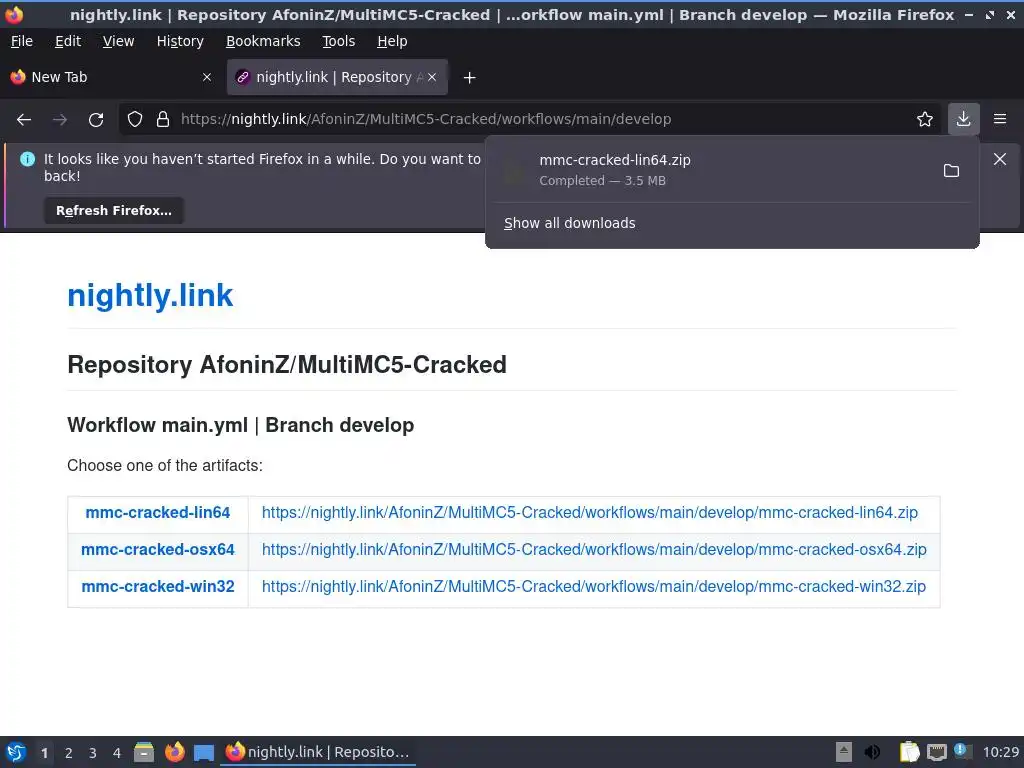Open the mmc-cracked-osx64.zip URL link
This screenshot has height=768, width=1024.
(594, 549)
